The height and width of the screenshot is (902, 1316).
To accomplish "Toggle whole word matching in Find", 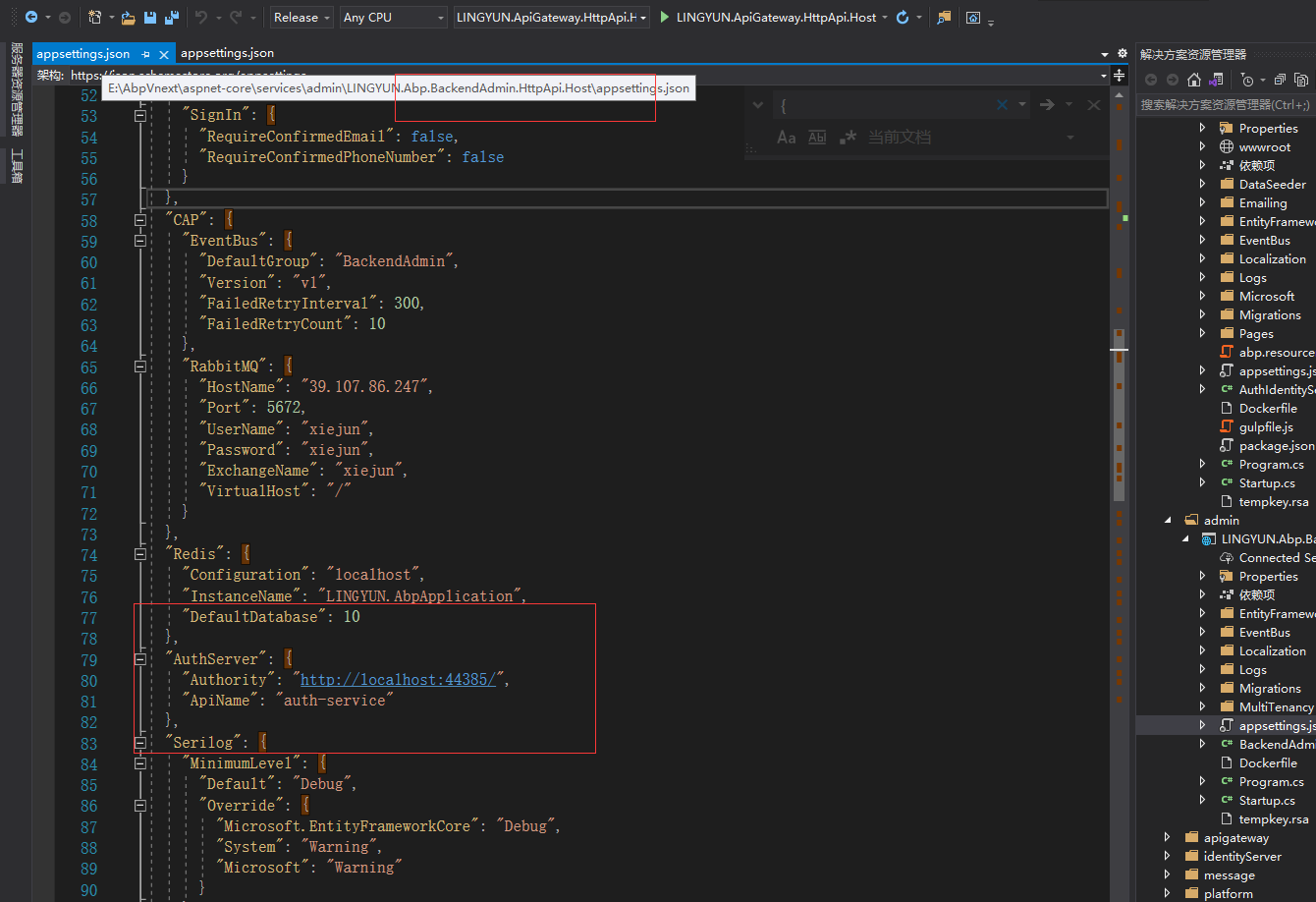I will [x=817, y=137].
